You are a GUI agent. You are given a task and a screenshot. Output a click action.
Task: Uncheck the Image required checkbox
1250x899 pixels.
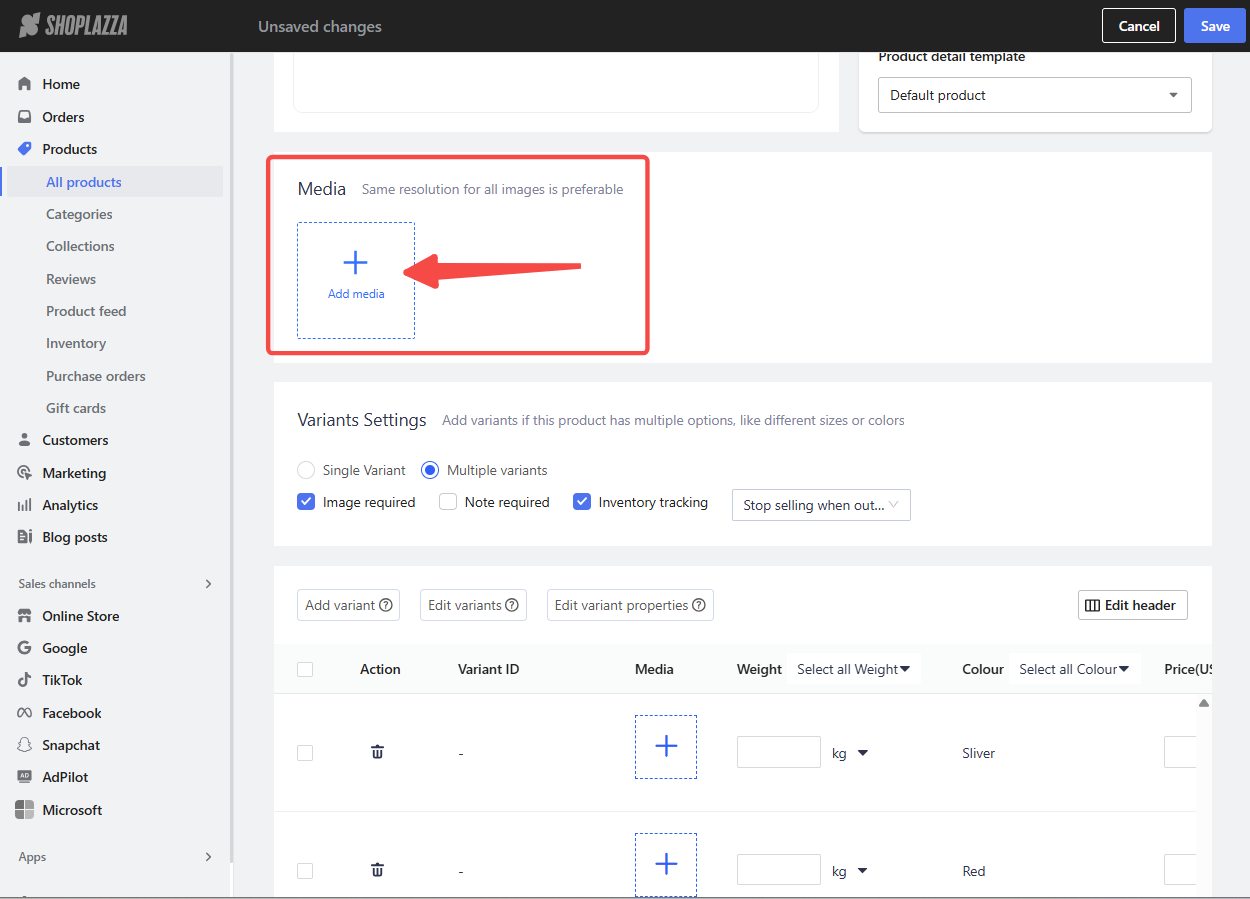306,502
